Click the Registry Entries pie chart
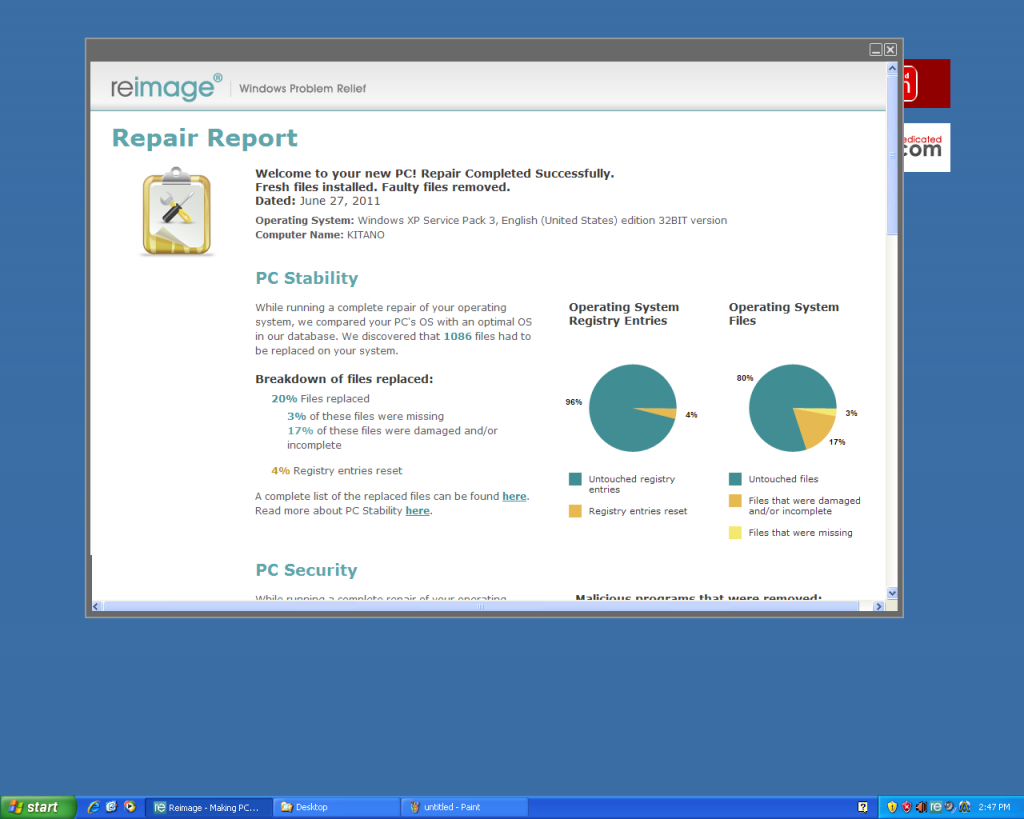Viewport: 1024px width, 819px height. pos(633,408)
